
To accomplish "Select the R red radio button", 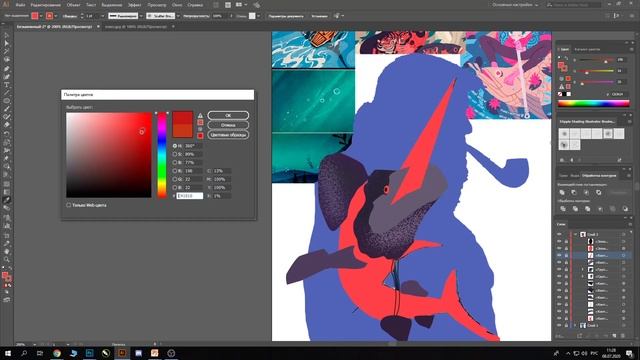I will point(175,171).
